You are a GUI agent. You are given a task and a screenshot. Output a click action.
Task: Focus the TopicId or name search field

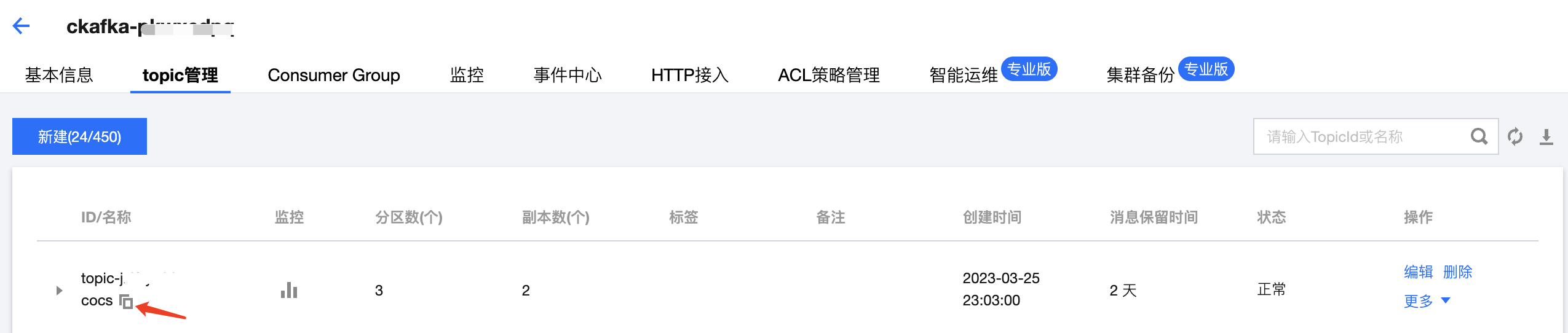tap(1362, 136)
